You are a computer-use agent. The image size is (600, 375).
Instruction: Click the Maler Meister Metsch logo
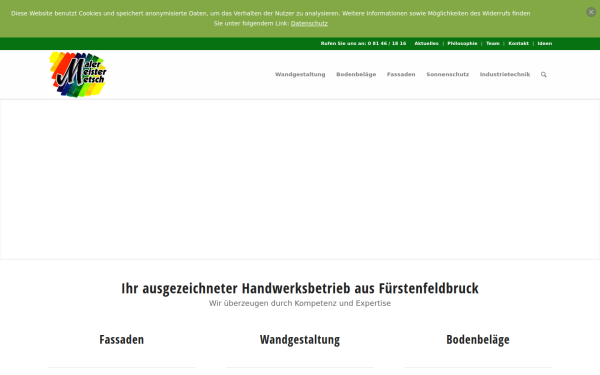click(78, 75)
